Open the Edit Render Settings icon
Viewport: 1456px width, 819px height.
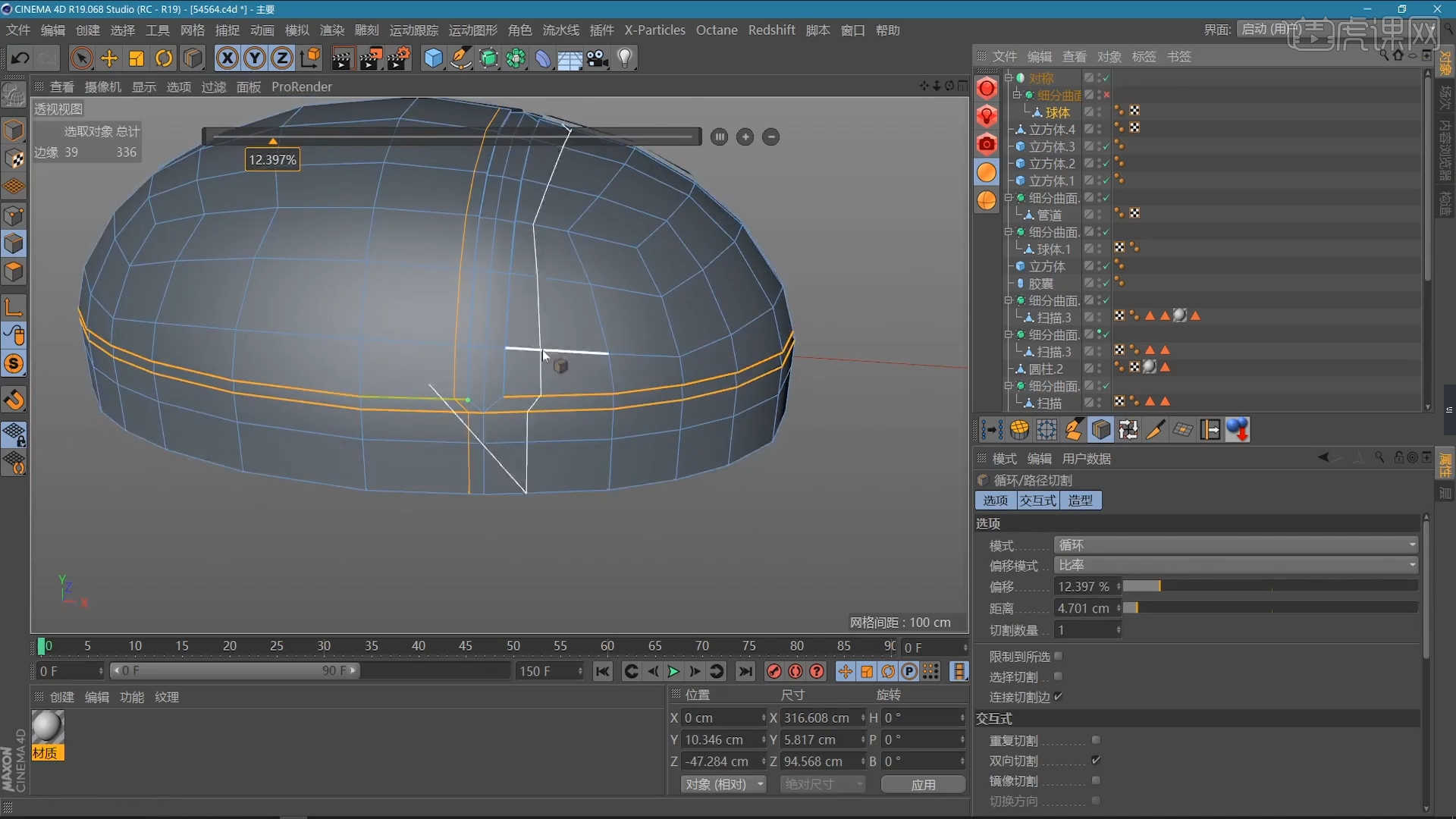pyautogui.click(x=399, y=58)
